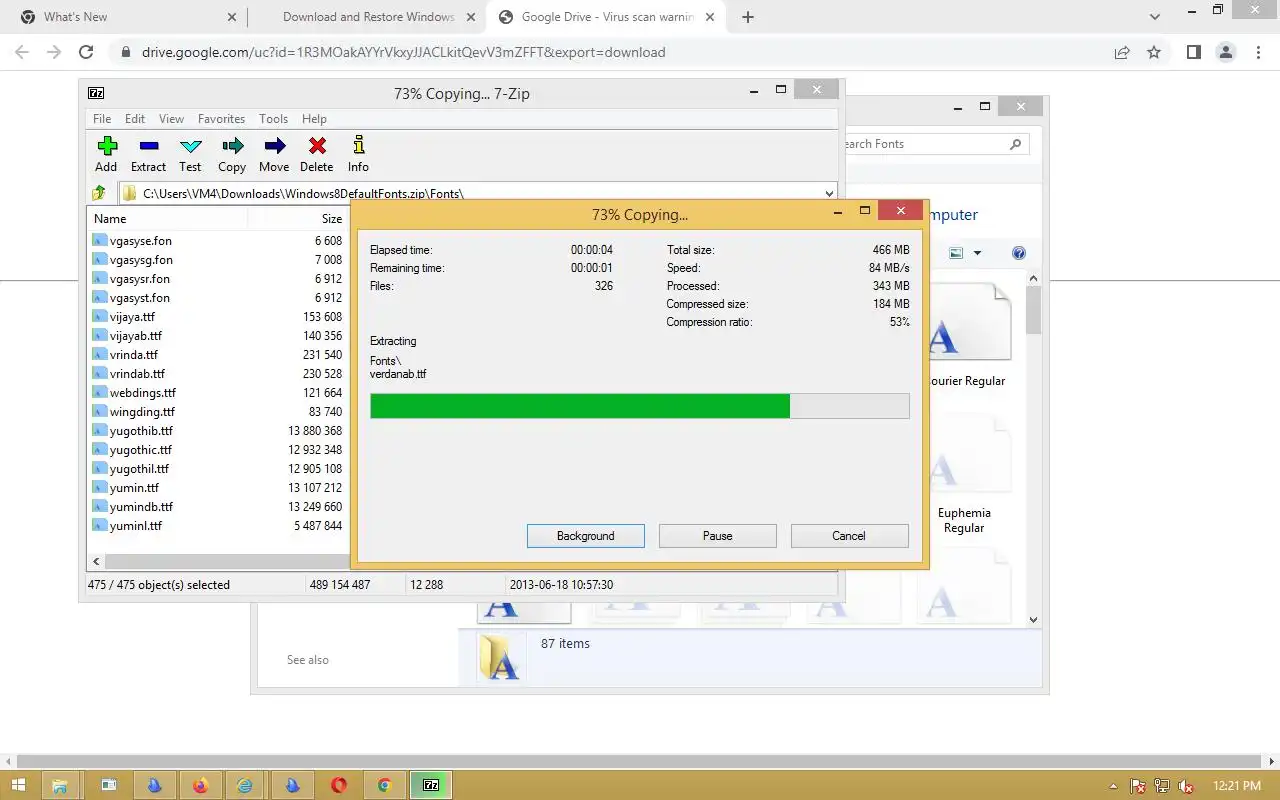Screen dimensions: 1280x800
Task: Click the Extract toolbar icon in 7-Zip
Action: pos(149,146)
